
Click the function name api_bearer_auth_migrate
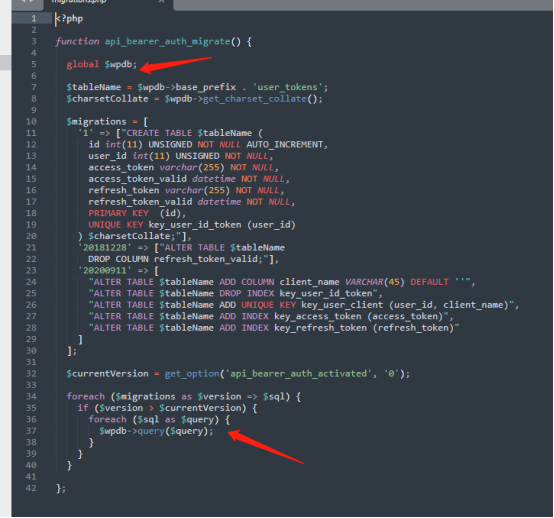tap(167, 41)
